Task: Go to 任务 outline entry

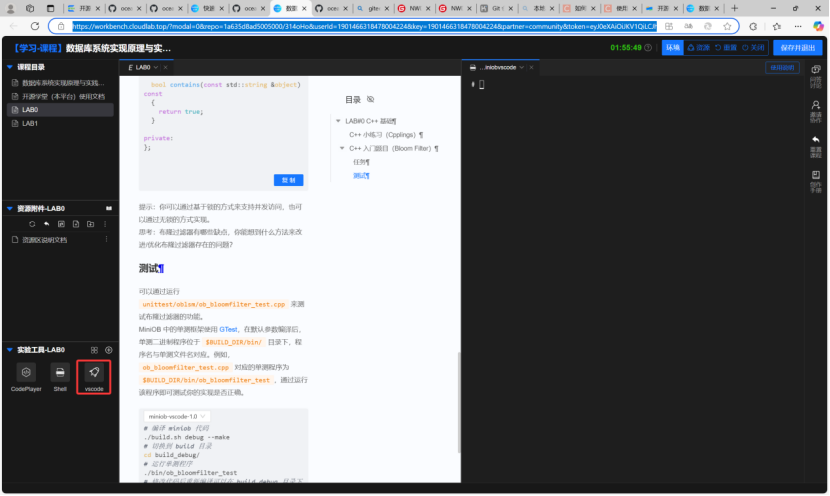Action: pyautogui.click(x=361, y=162)
